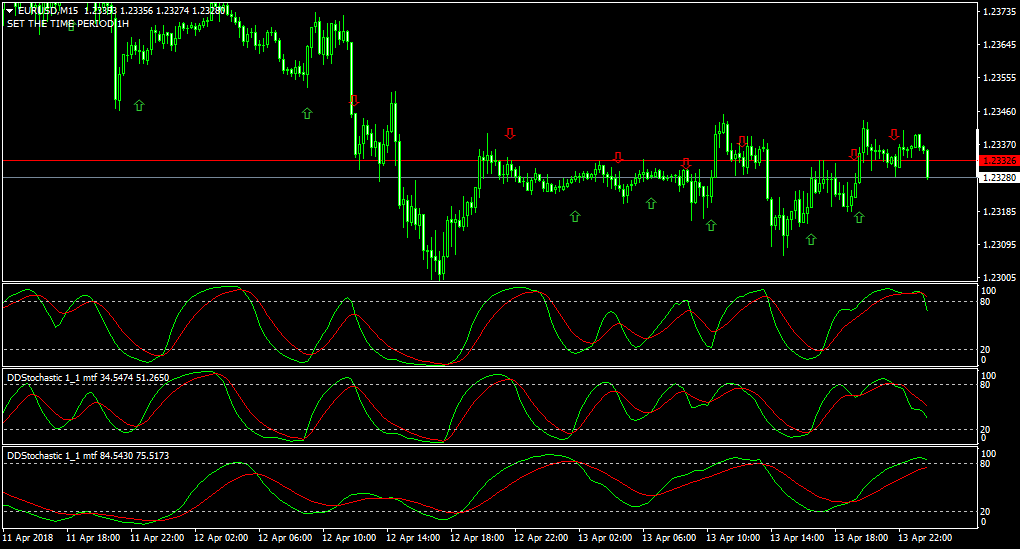Select the rightmost green up arrow signal

click(x=859, y=217)
